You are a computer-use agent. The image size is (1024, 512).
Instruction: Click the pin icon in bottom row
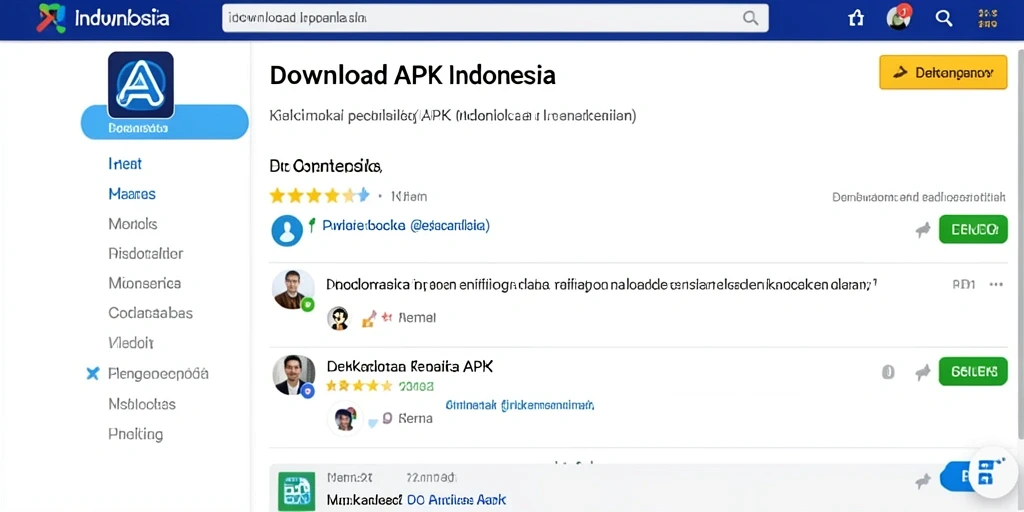click(923, 481)
